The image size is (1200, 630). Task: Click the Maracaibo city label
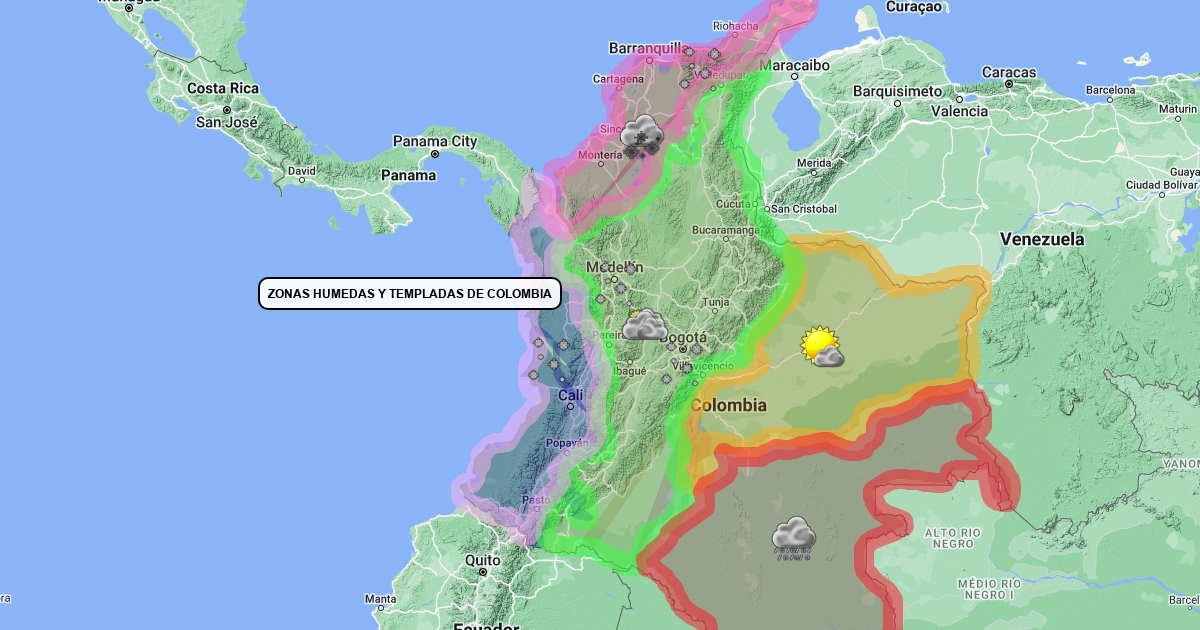(x=795, y=65)
